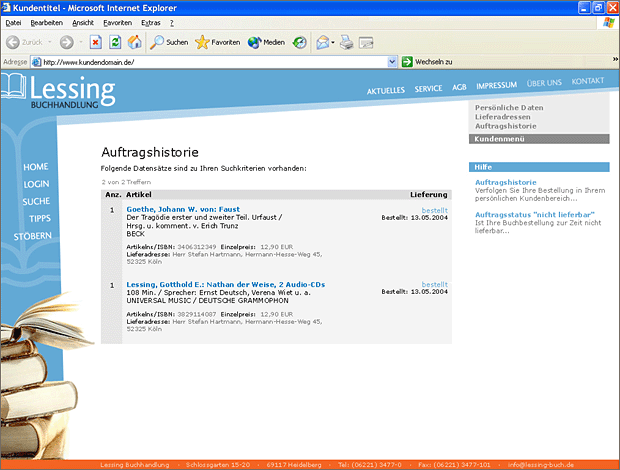Expand the toolbar overflow chevron
The height and width of the screenshot is (470, 620).
(x=615, y=59)
